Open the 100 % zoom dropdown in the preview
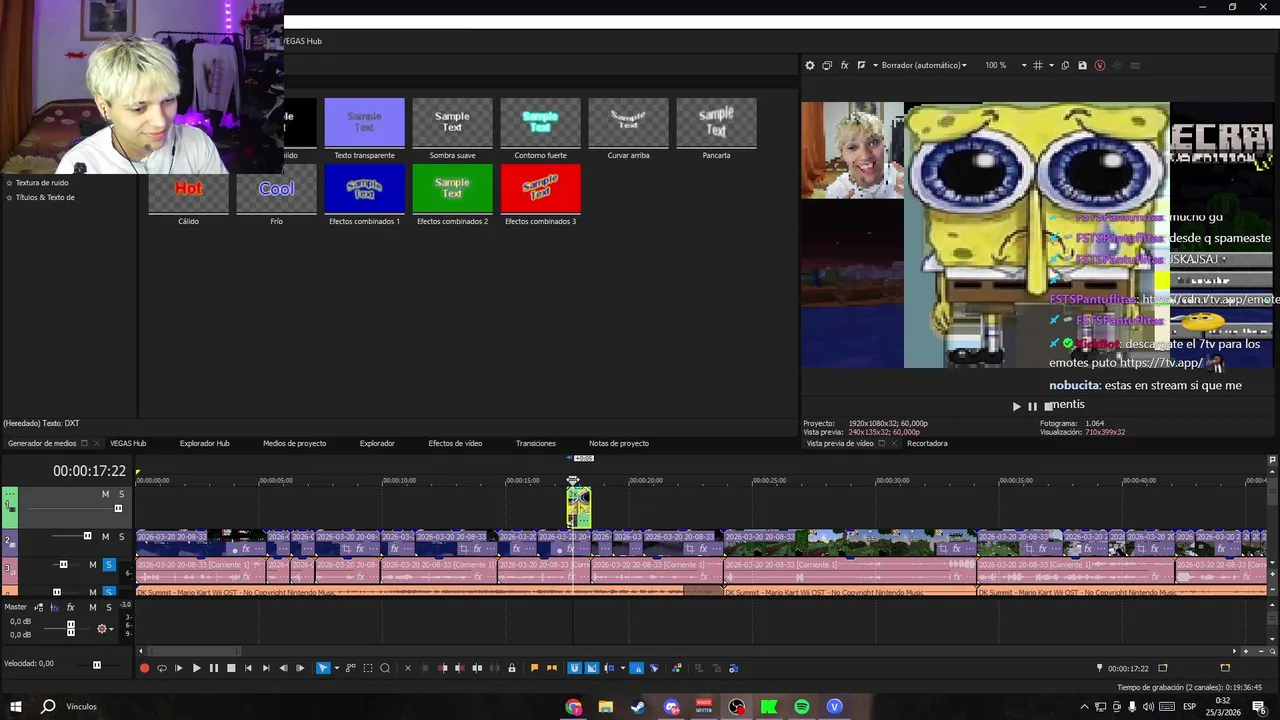This screenshot has height=720, width=1280. 1006,65
